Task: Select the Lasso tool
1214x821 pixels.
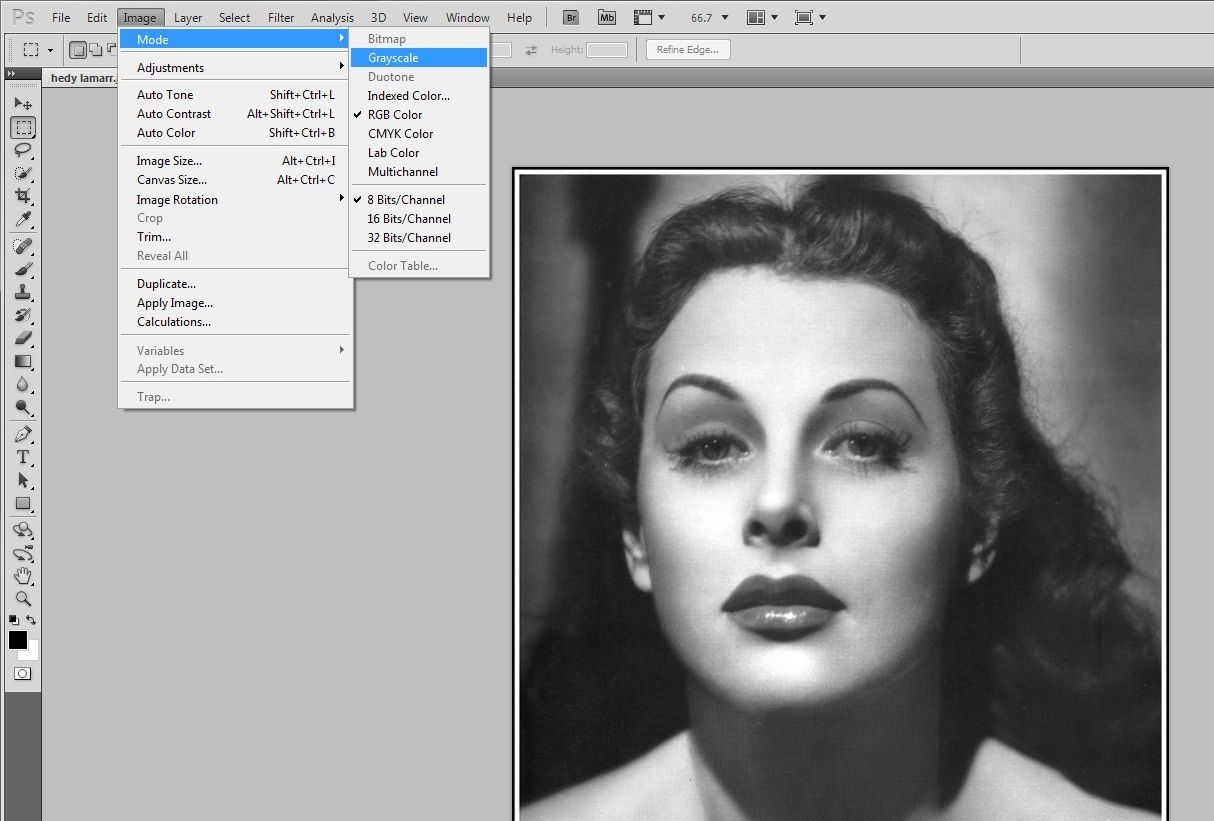Action: tap(22, 150)
